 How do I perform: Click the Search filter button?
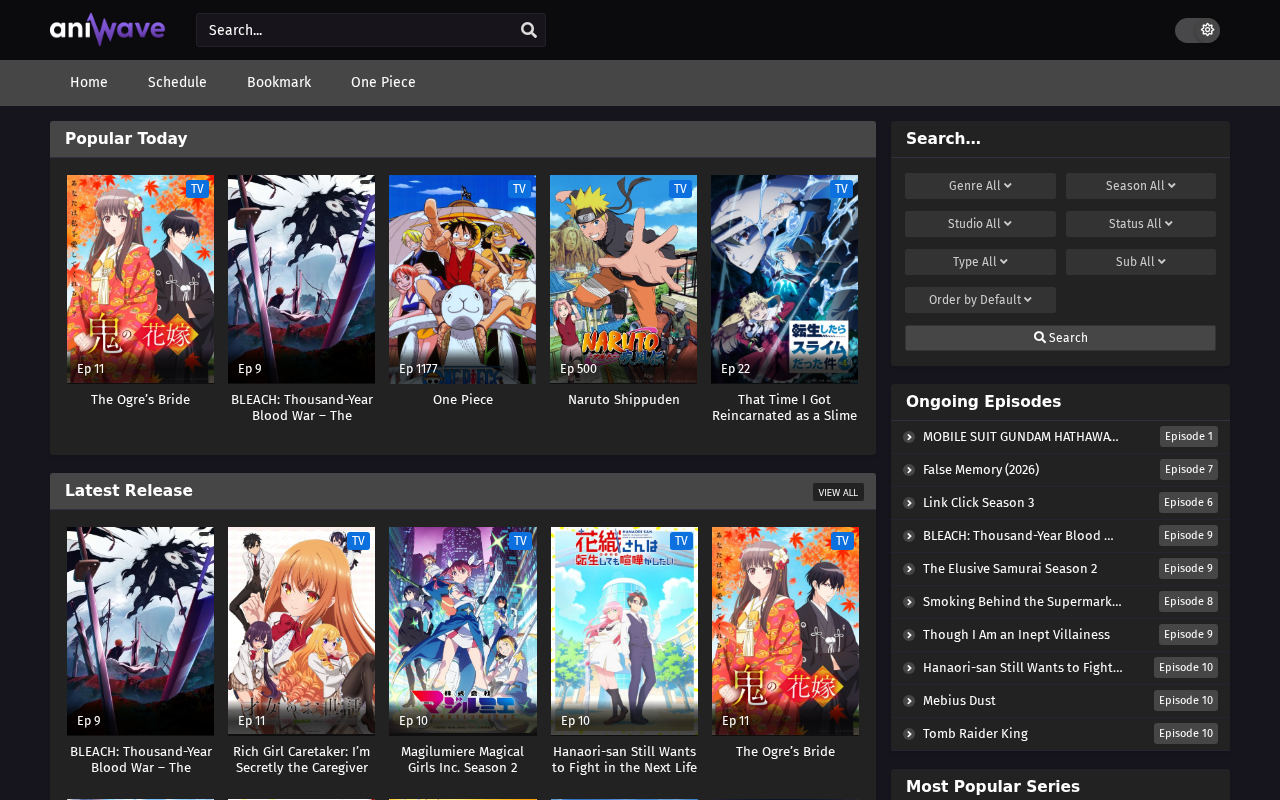[x=1060, y=338]
